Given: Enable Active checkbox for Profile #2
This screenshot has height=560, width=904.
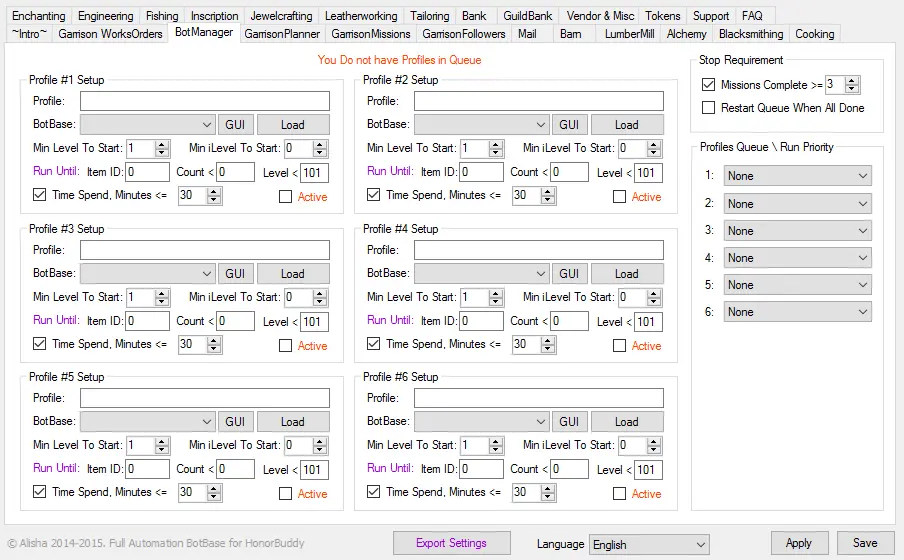Looking at the screenshot, I should (619, 197).
